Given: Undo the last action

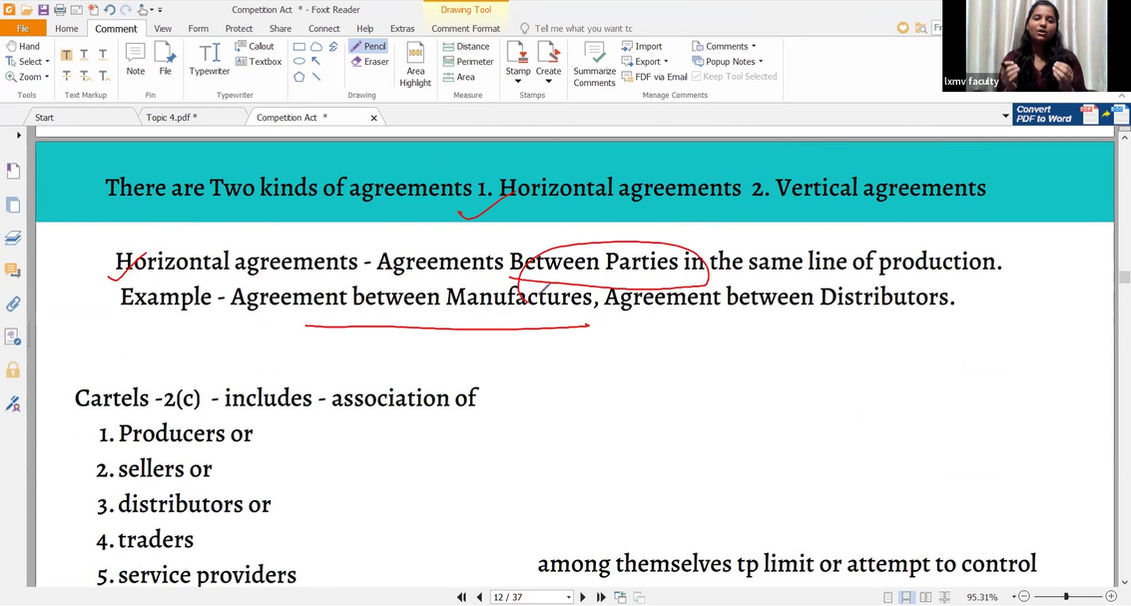Looking at the screenshot, I should pos(109,9).
